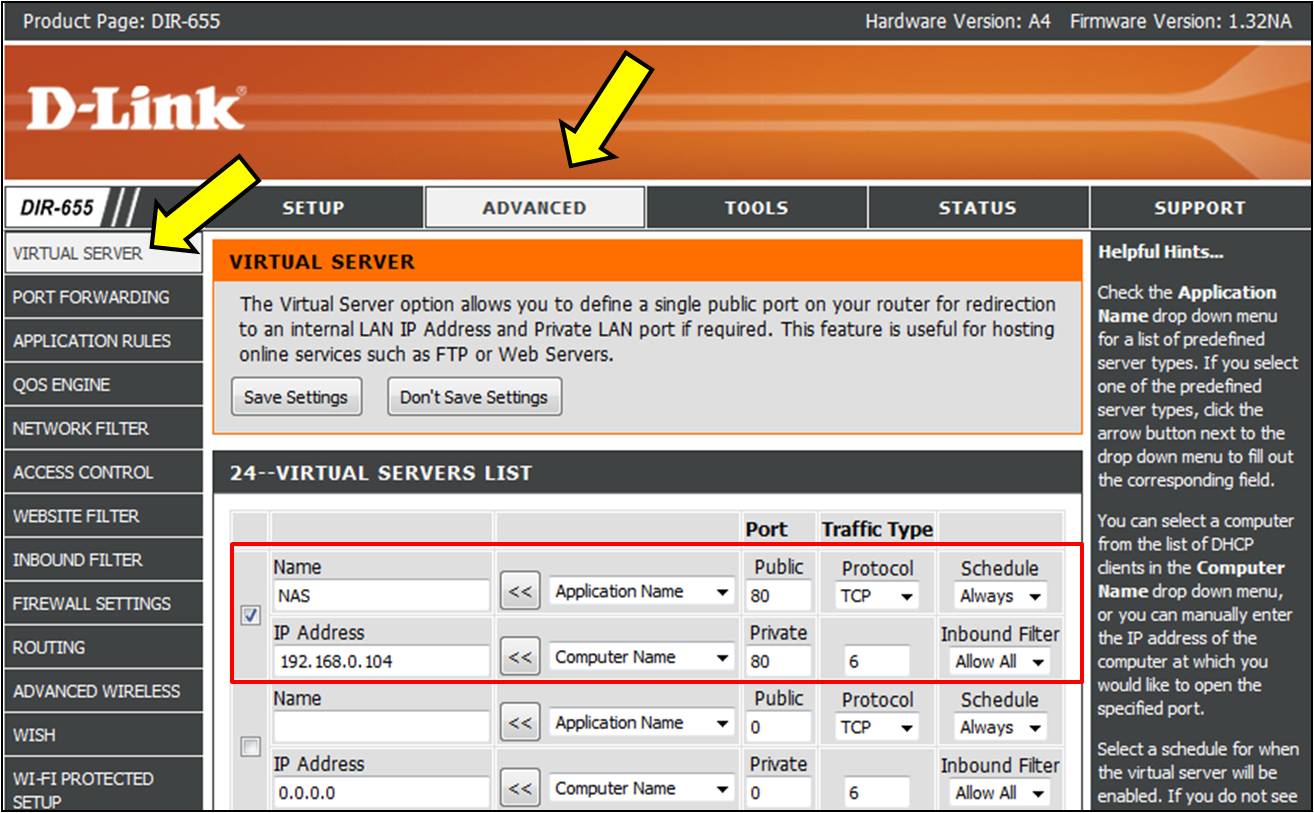Screen dimensions: 1314x813
Task: Open Computer Name dropdown for 192.168.0.104
Action: click(x=643, y=658)
